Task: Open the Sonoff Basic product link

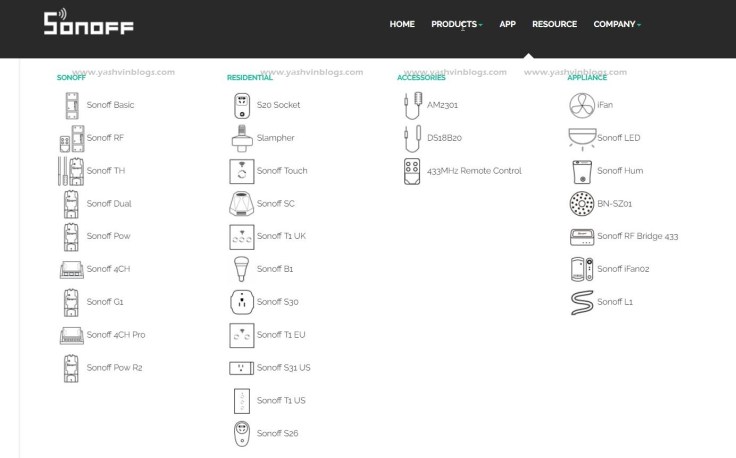Action: click(x=110, y=105)
